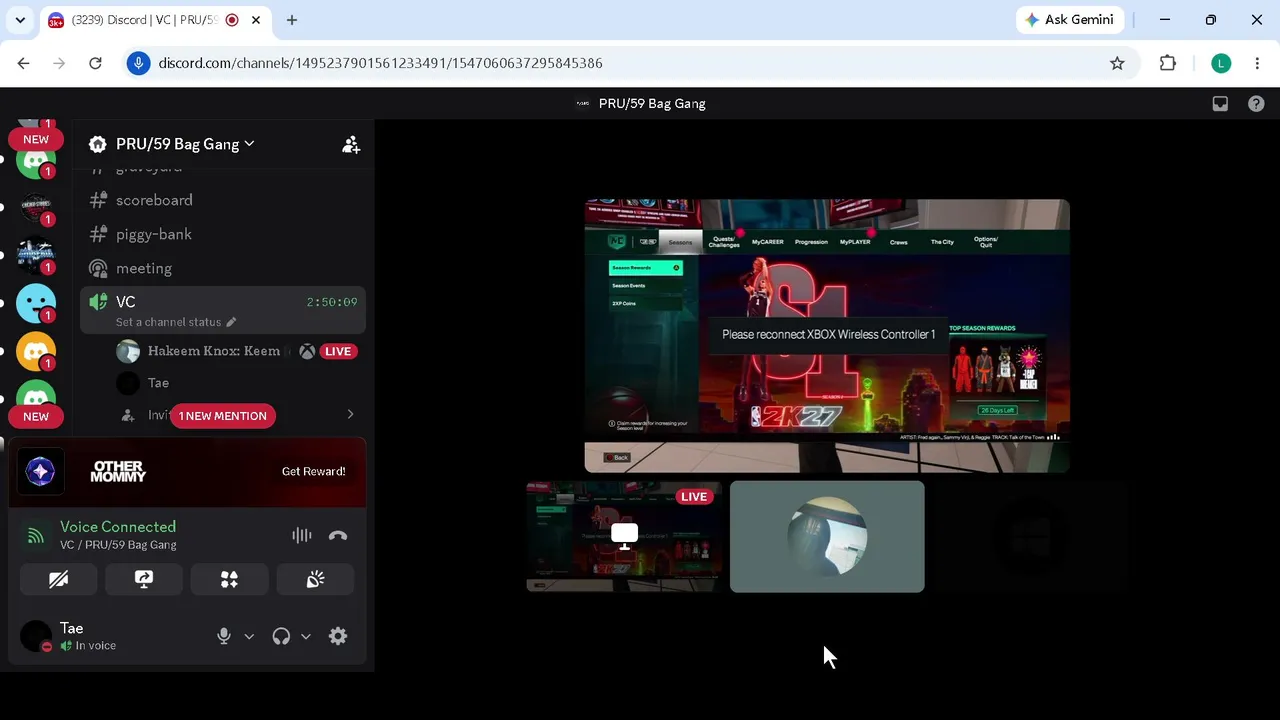Open the Xbox icon next to Hakeem Knox
The image size is (1280, 720).
pyautogui.click(x=307, y=351)
